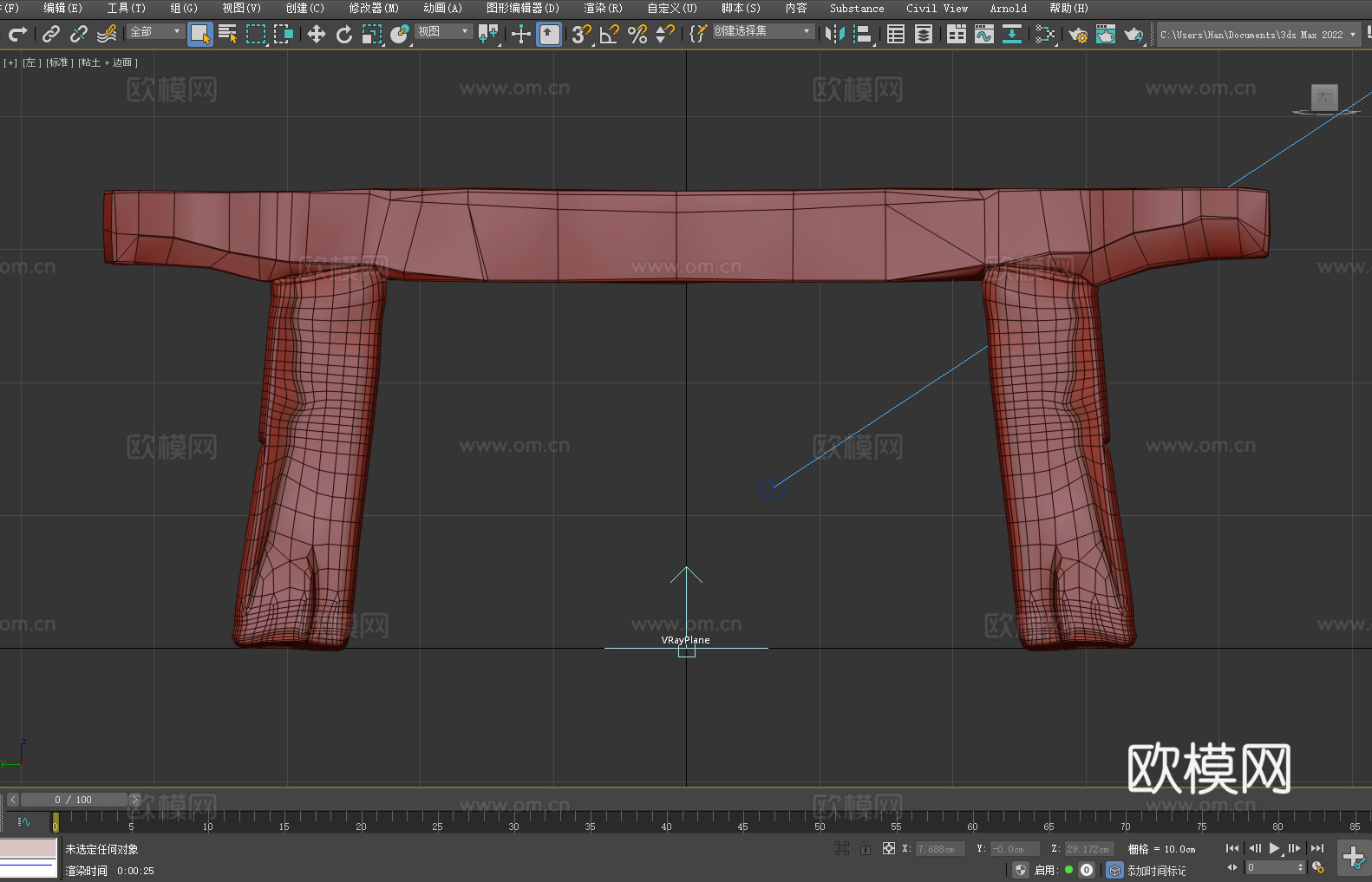Image resolution: width=1372 pixels, height=882 pixels.
Task: Click the X coordinate field
Action: tap(940, 849)
